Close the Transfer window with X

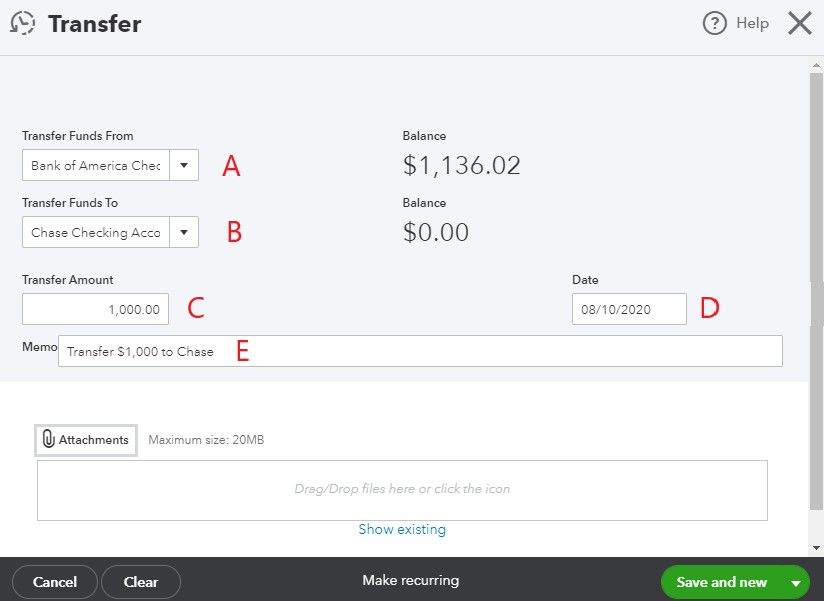click(x=799, y=24)
